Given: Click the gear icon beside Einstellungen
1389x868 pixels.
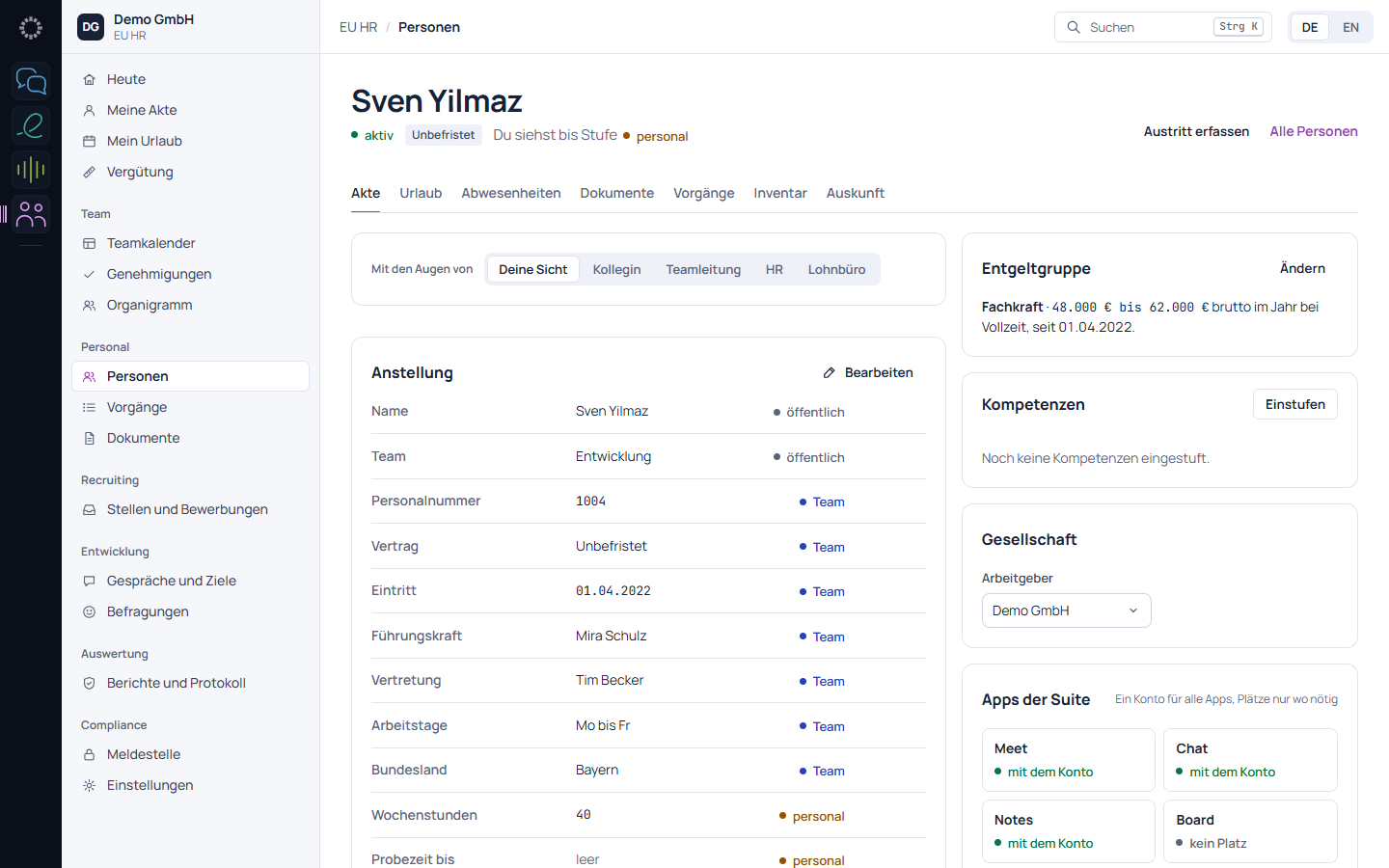Looking at the screenshot, I should [89, 786].
